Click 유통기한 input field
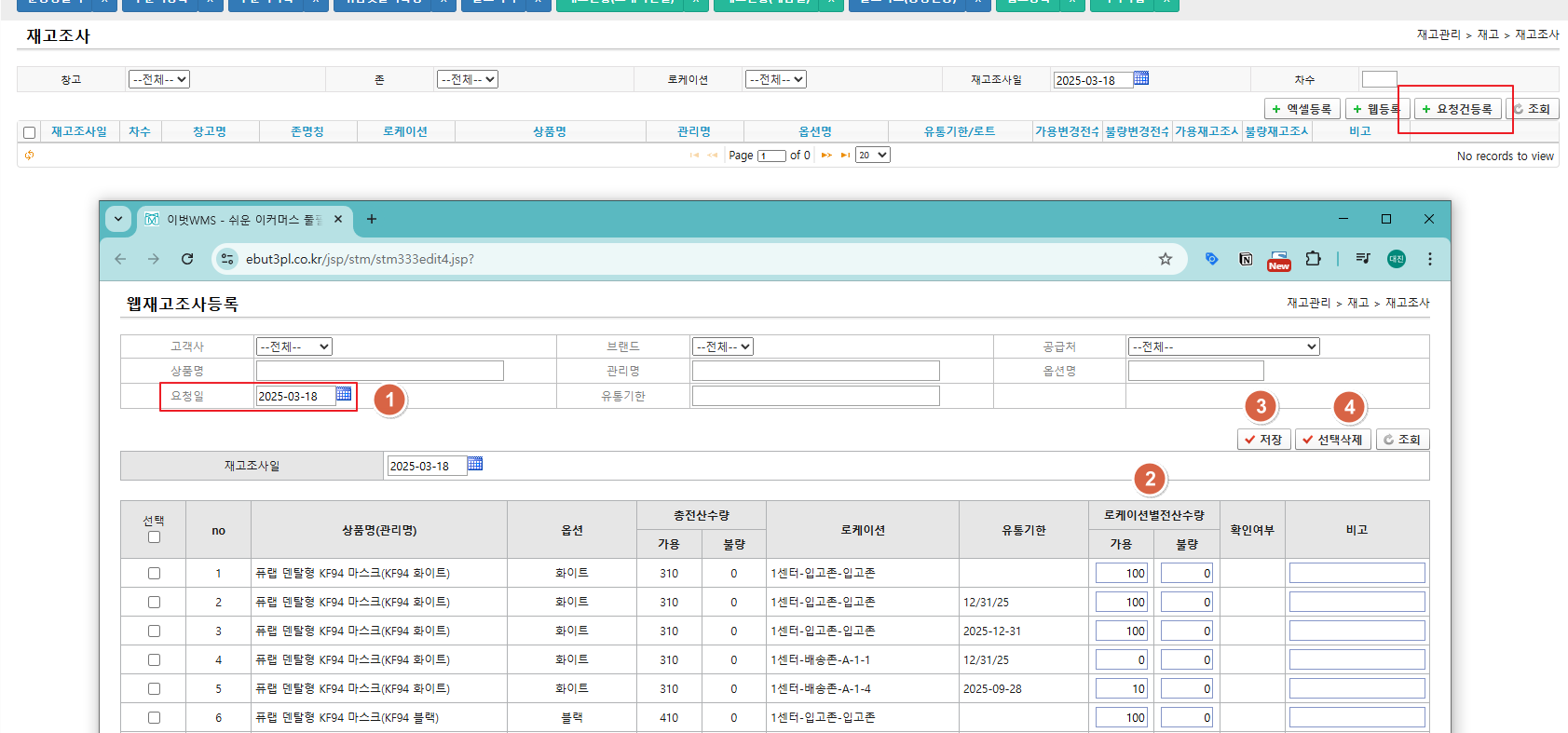 (x=816, y=396)
